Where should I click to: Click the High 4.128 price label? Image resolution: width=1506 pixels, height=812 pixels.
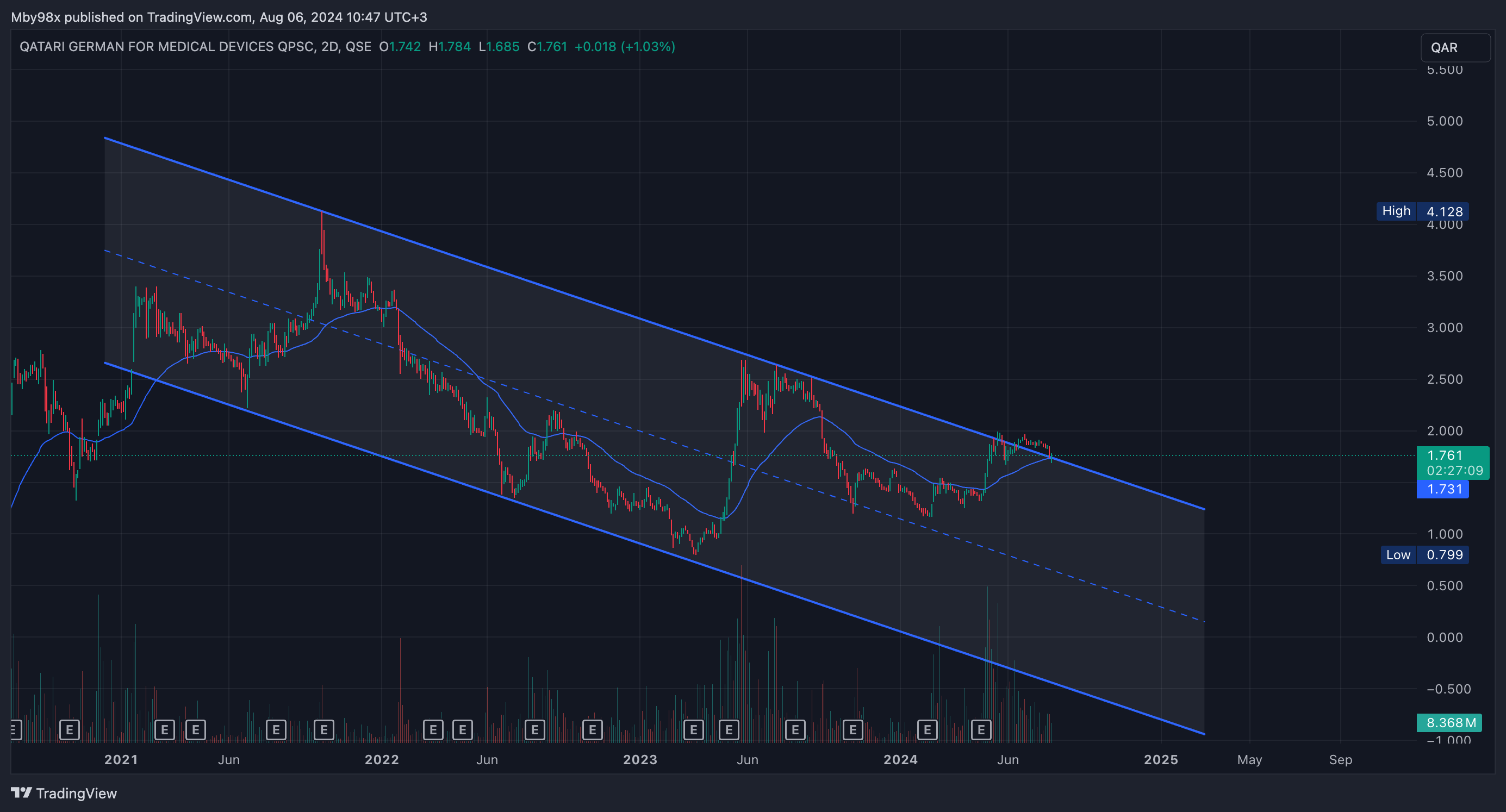coord(1422,211)
